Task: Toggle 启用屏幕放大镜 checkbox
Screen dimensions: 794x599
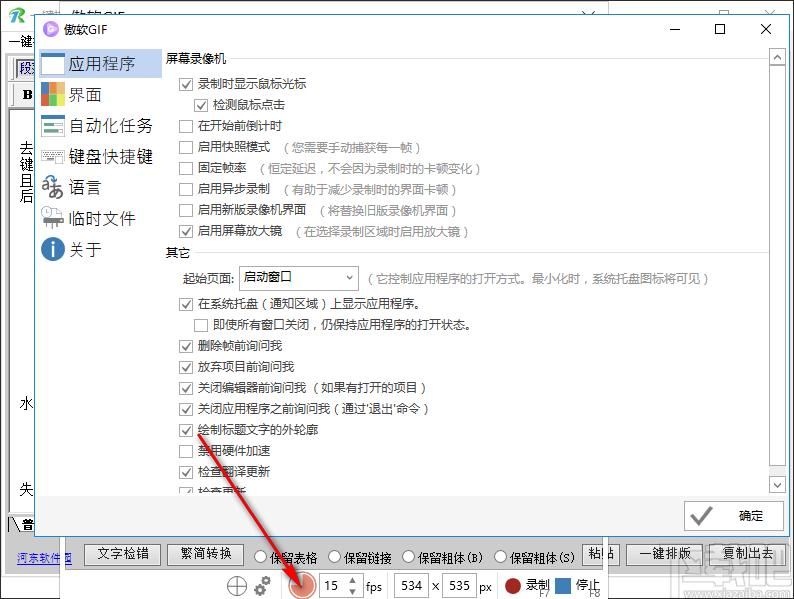Action: click(x=186, y=231)
